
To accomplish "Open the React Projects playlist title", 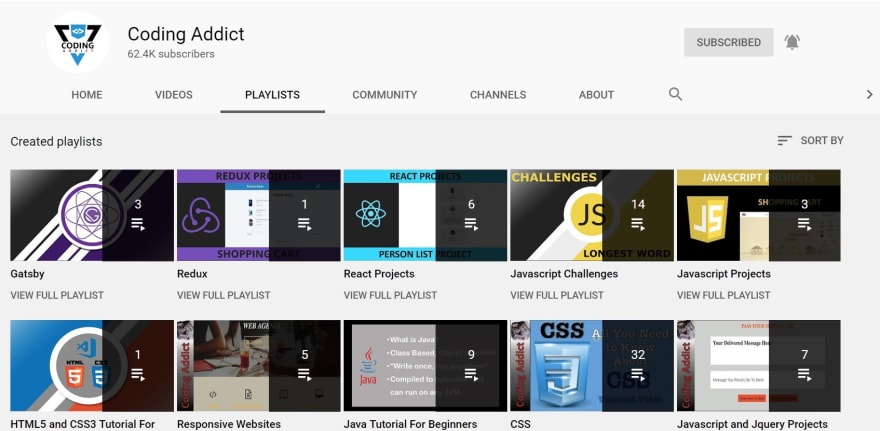I will pos(379,274).
